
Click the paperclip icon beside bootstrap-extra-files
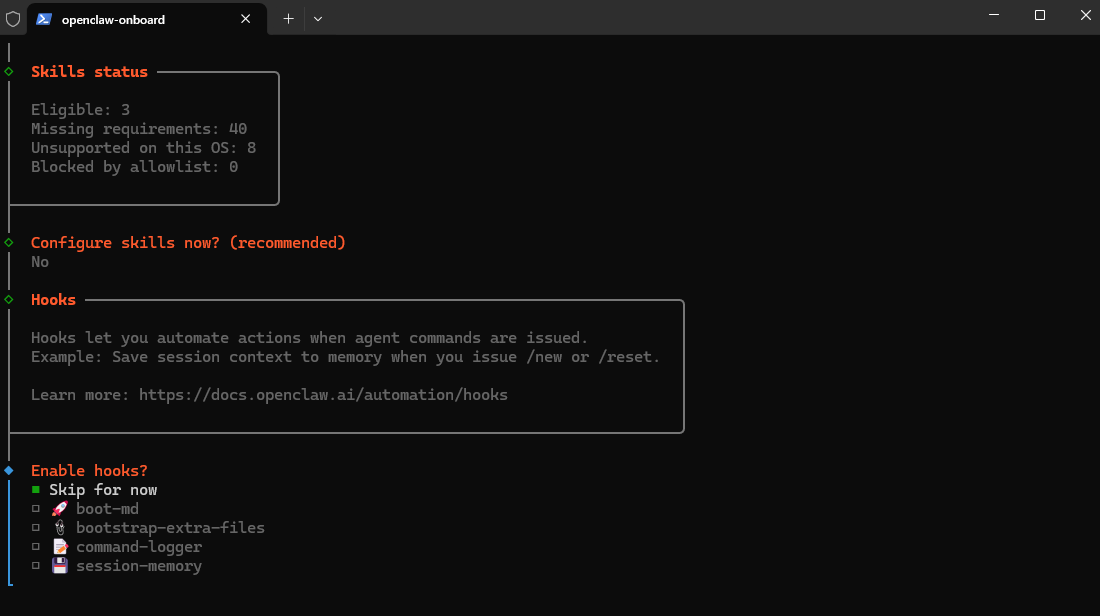click(x=59, y=528)
